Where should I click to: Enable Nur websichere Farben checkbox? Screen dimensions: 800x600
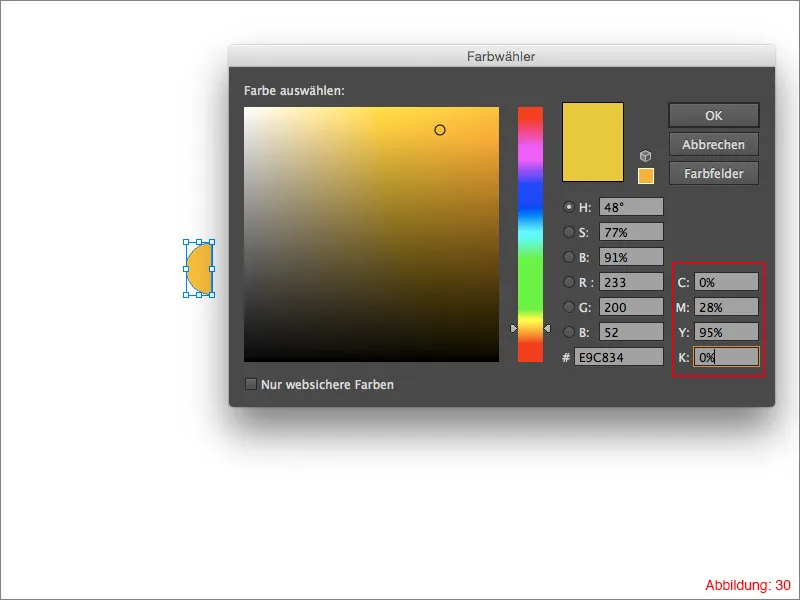pyautogui.click(x=251, y=384)
